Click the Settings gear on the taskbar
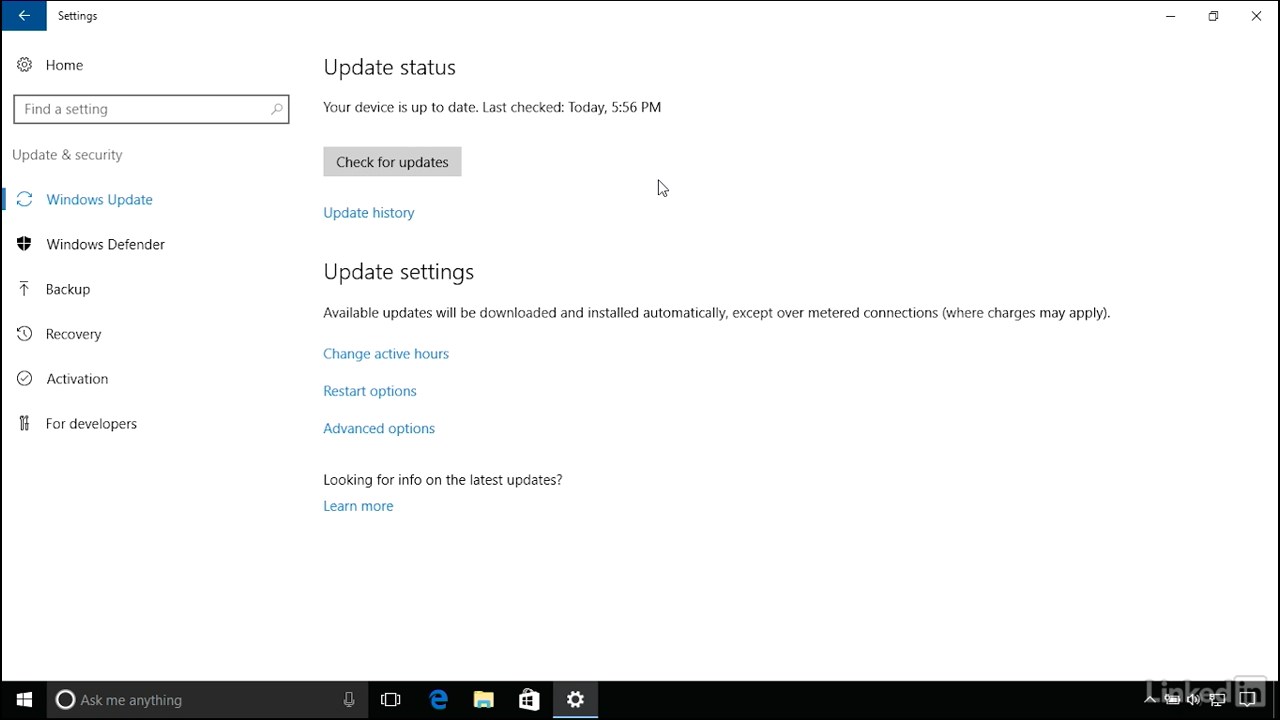Image resolution: width=1280 pixels, height=720 pixels. point(575,700)
